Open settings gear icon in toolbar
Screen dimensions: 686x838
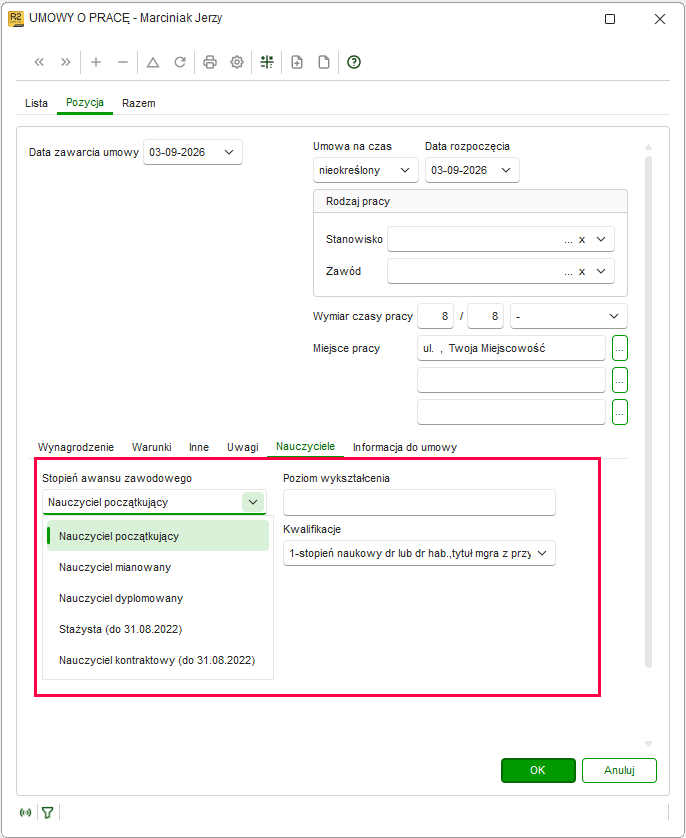click(x=237, y=62)
